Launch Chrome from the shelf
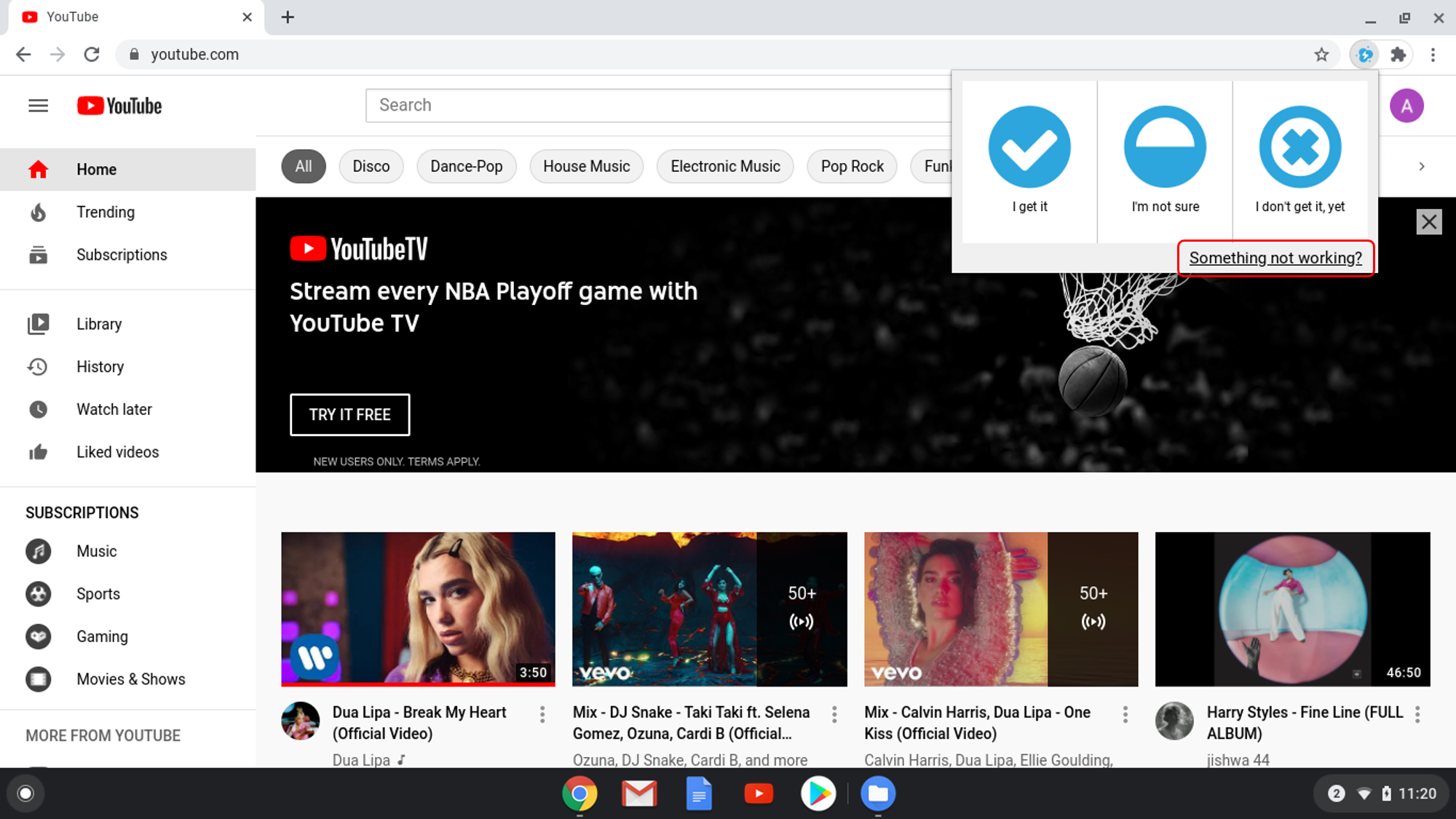This screenshot has width=1456, height=819. click(579, 794)
